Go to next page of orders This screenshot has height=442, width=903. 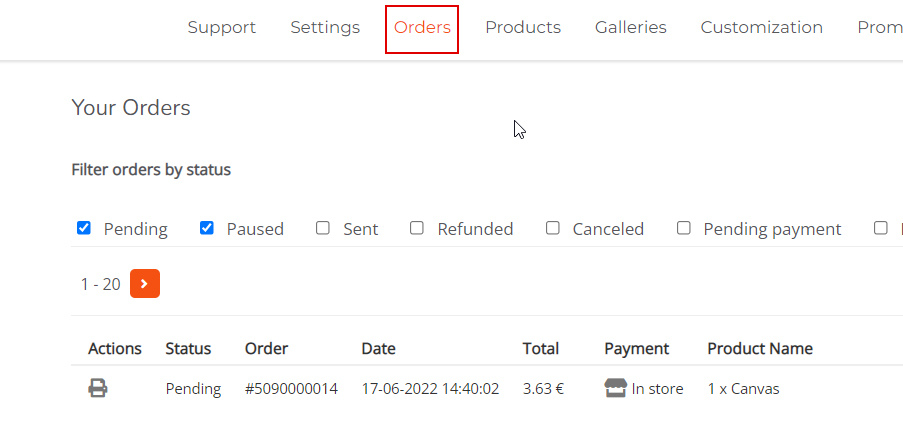(x=144, y=284)
